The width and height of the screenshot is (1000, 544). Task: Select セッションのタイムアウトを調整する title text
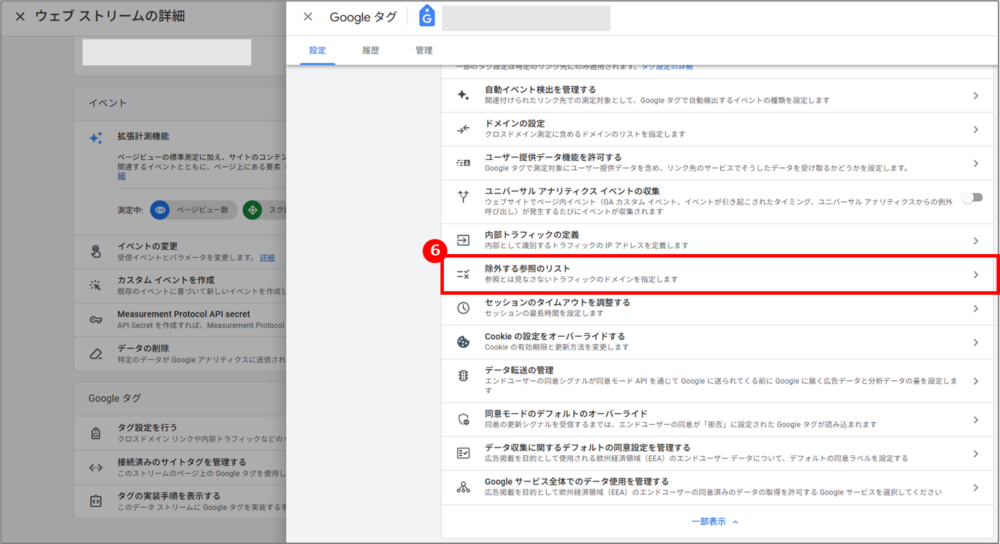(557, 303)
